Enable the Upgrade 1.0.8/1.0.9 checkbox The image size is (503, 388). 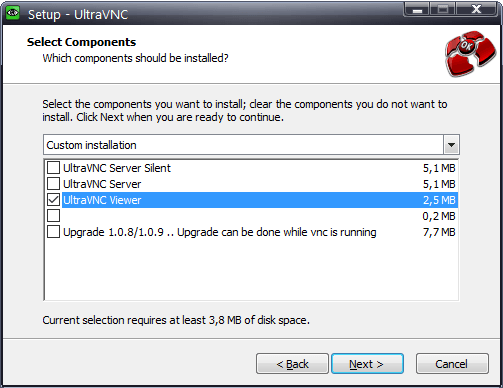click(53, 232)
